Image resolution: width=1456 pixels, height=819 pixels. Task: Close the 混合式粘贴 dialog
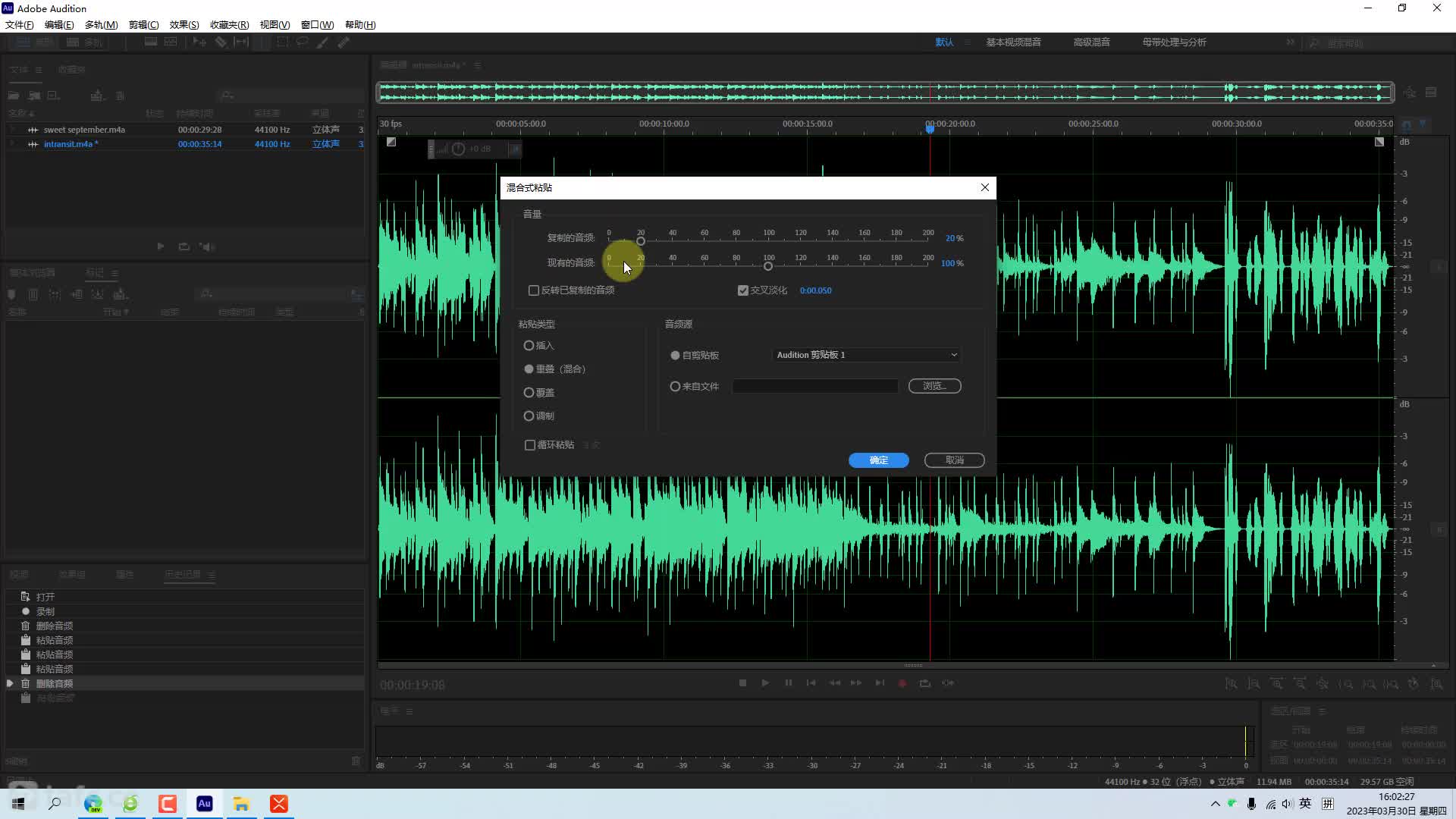tap(984, 187)
